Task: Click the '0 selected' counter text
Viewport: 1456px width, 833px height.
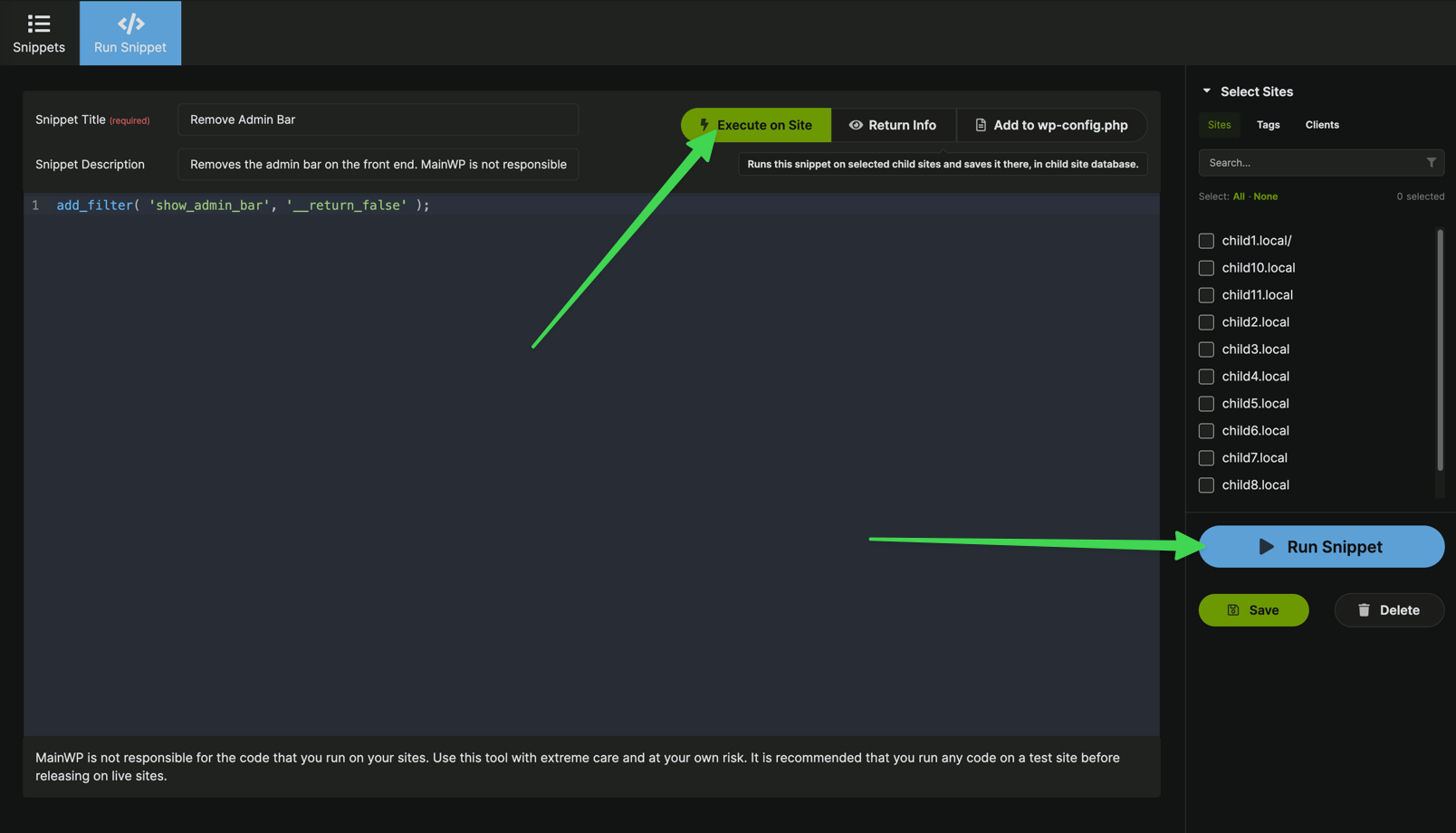Action: (x=1420, y=196)
